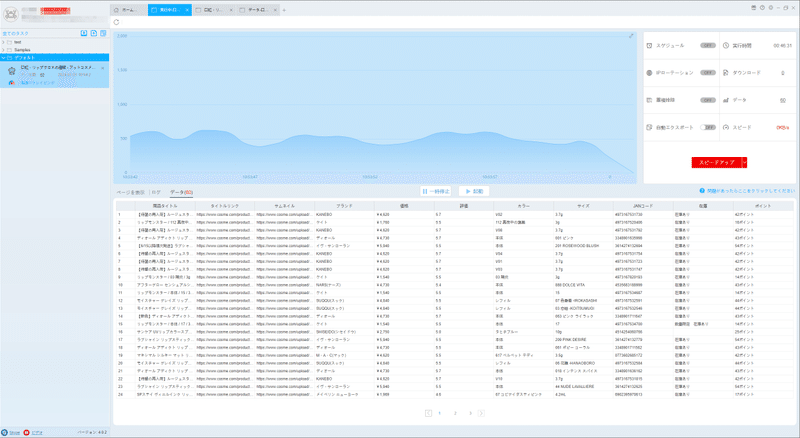Screen dimensions: 800x438
Task: Click the last blue icon beside 全てのタスク
Action: [x=103, y=33]
